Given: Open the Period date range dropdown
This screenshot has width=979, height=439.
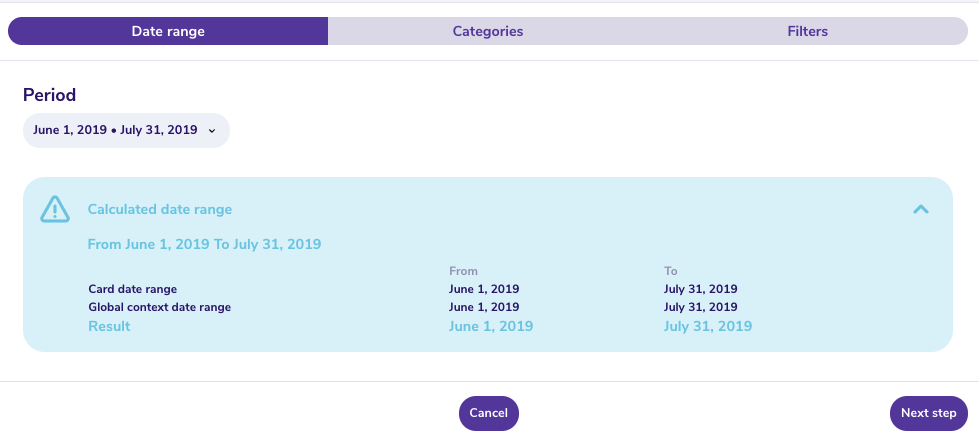Looking at the screenshot, I should tap(126, 131).
